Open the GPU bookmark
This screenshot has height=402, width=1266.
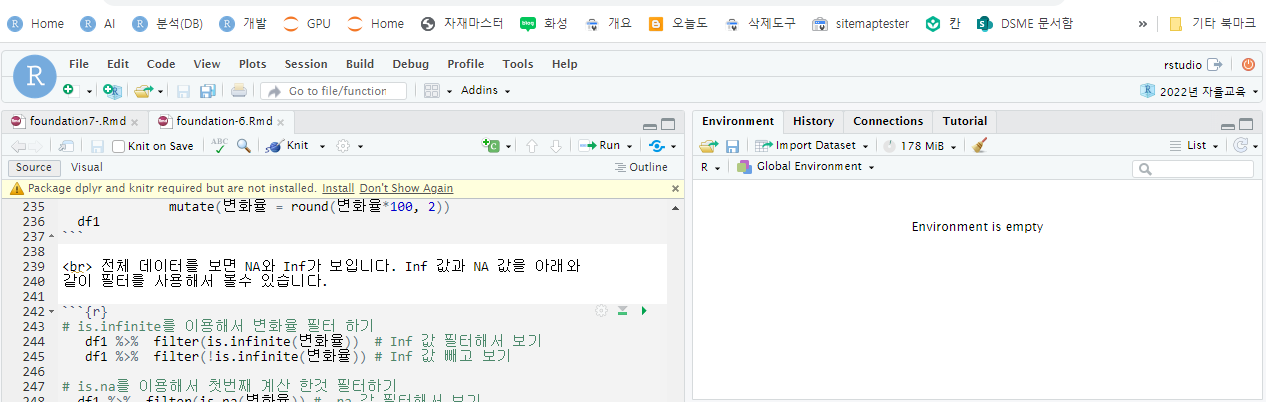tap(306, 23)
